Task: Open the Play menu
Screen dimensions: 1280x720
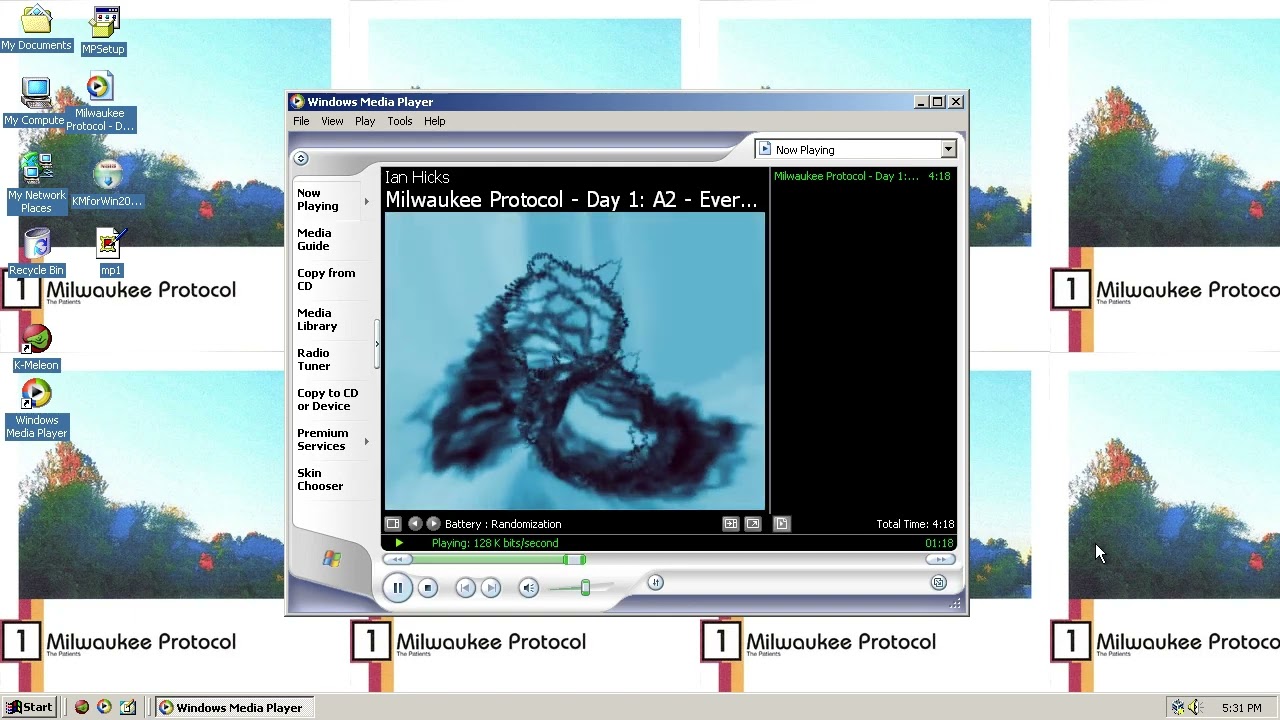Action: coord(365,121)
